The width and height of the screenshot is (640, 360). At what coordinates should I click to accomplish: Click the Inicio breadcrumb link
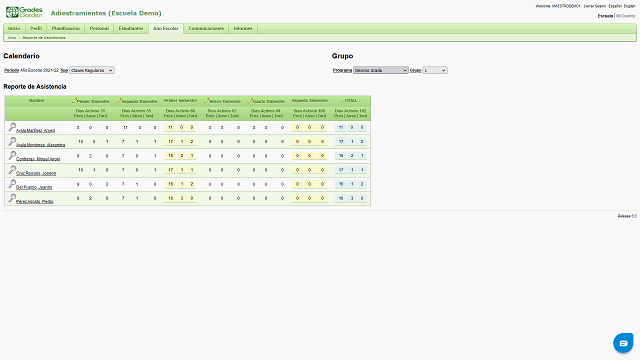12,38
